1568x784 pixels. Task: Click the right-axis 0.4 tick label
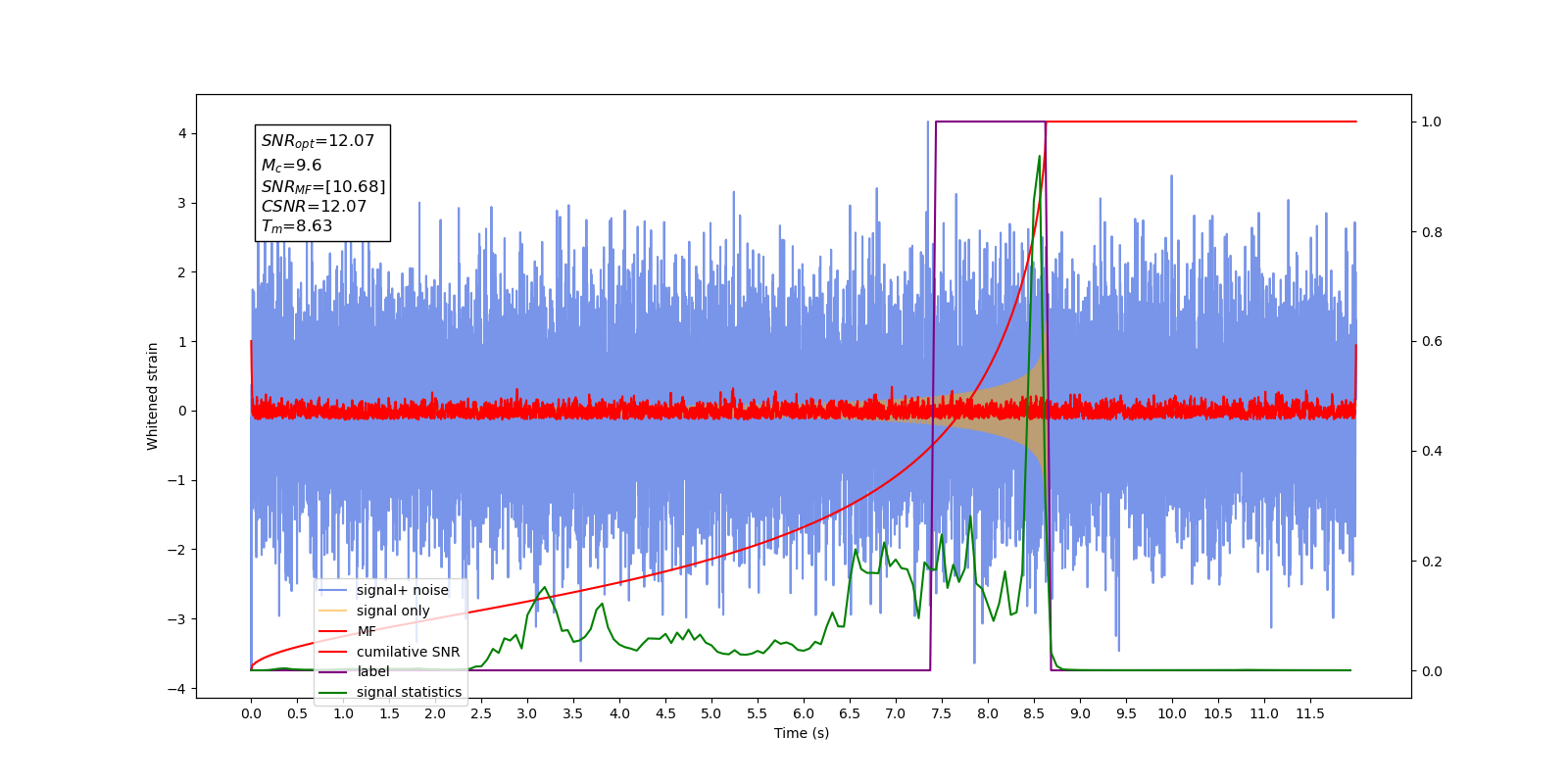pyautogui.click(x=1432, y=452)
